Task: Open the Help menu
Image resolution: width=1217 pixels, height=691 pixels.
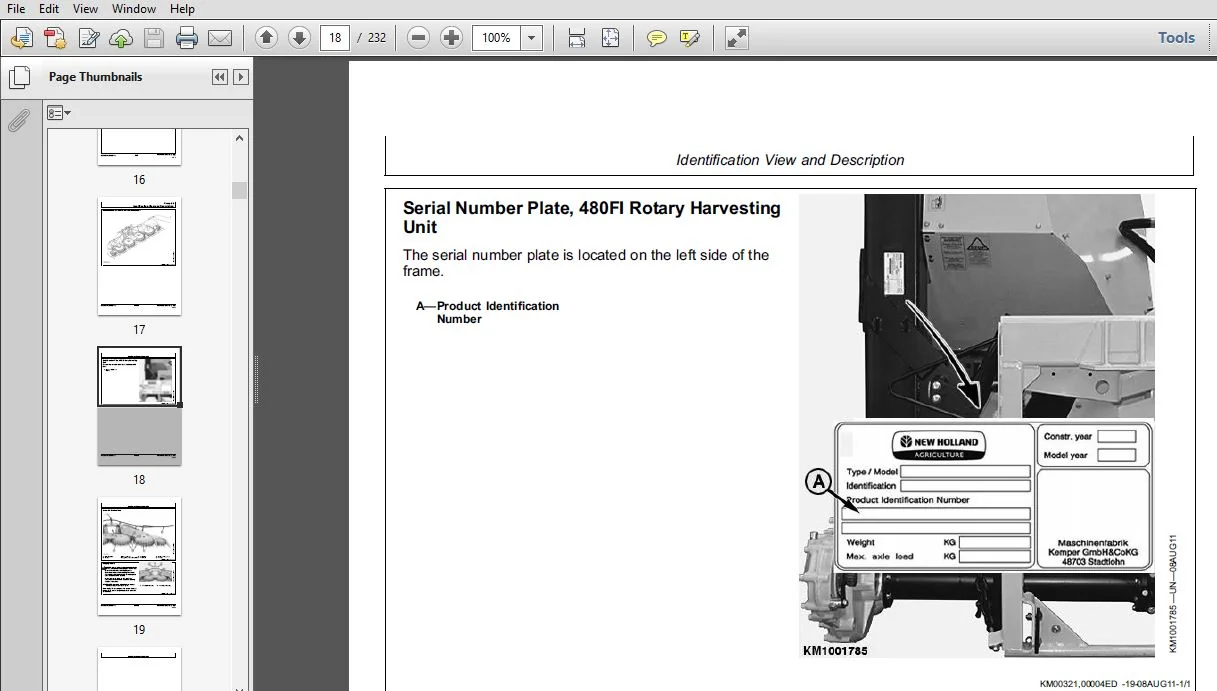Action: click(182, 9)
